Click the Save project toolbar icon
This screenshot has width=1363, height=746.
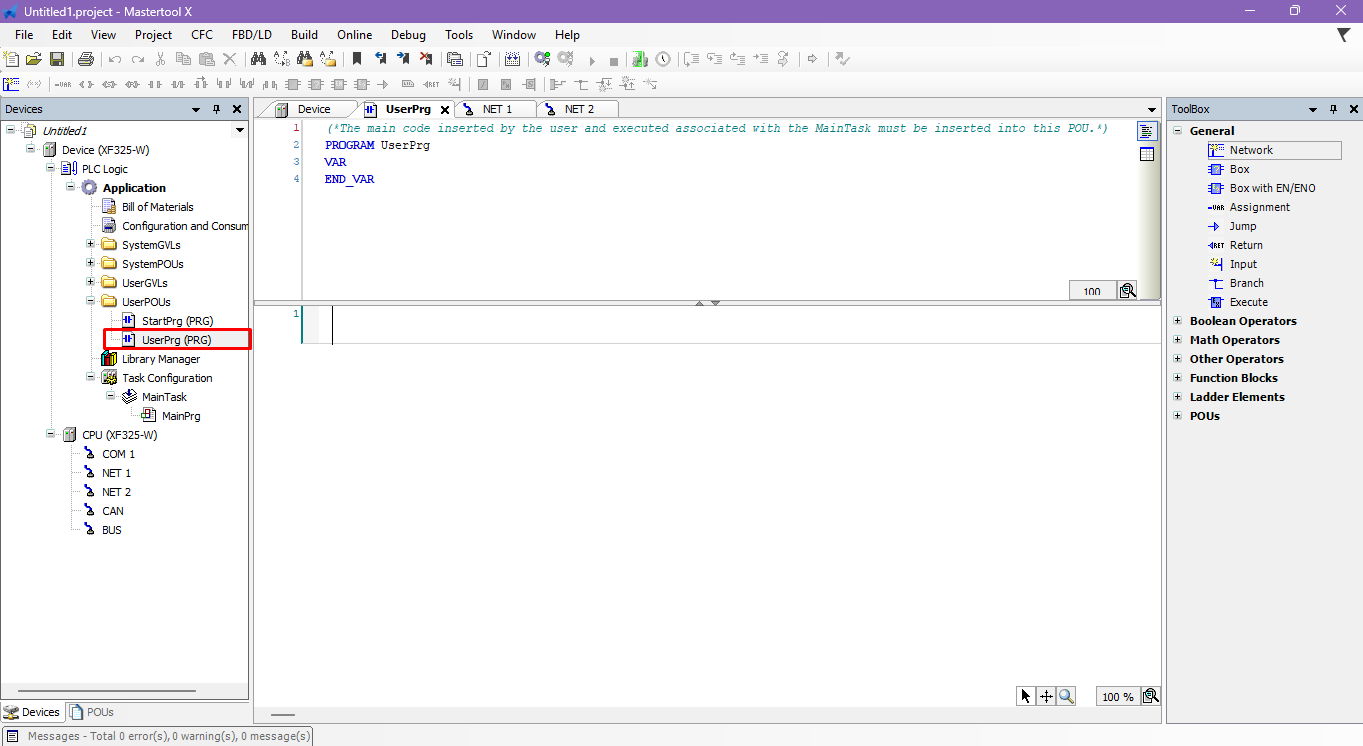(57, 60)
